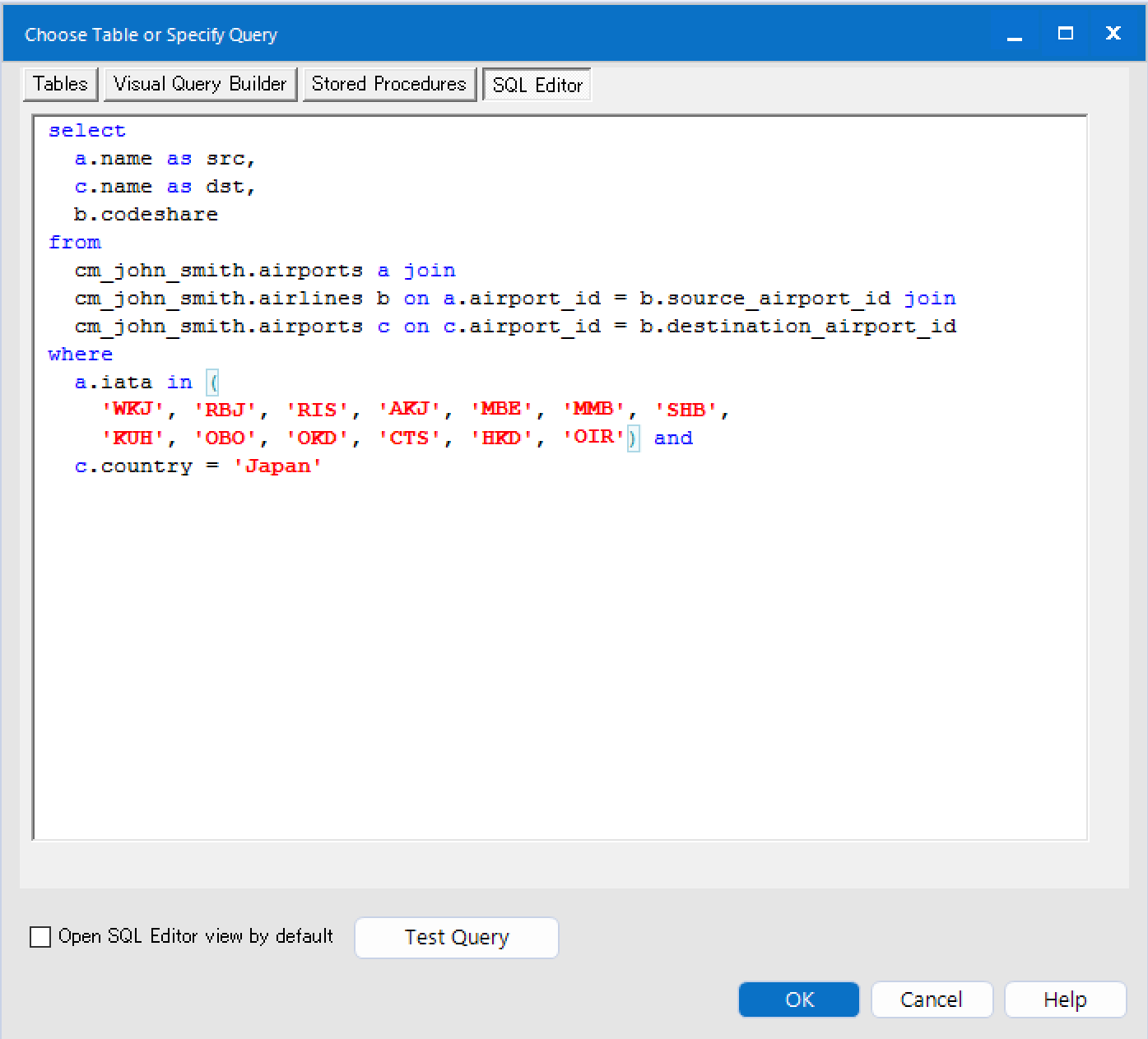Click the cm_john_smith.airlines table name
The image size is (1148, 1039).
click(217, 298)
